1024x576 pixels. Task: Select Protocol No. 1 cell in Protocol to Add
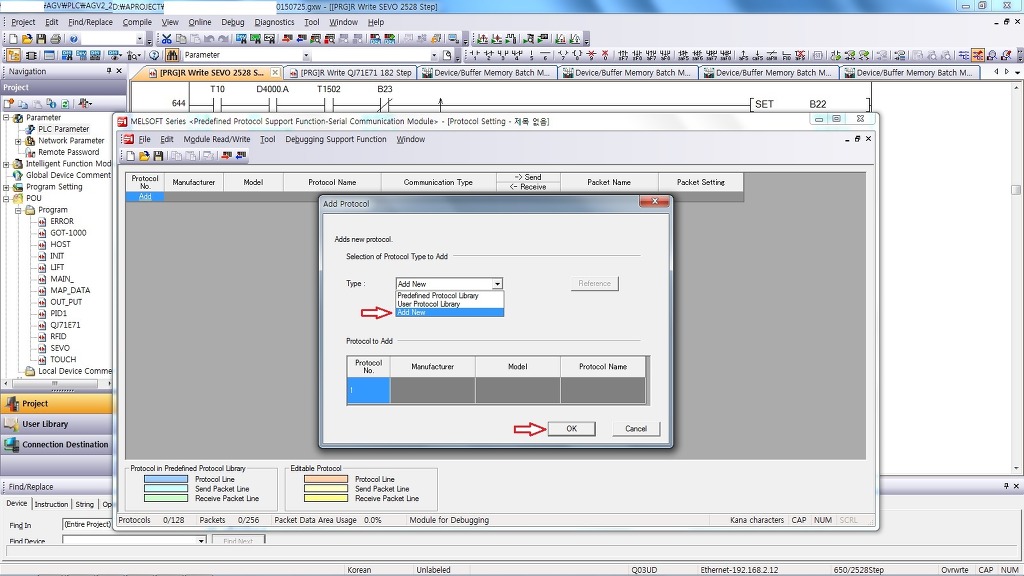point(368,390)
